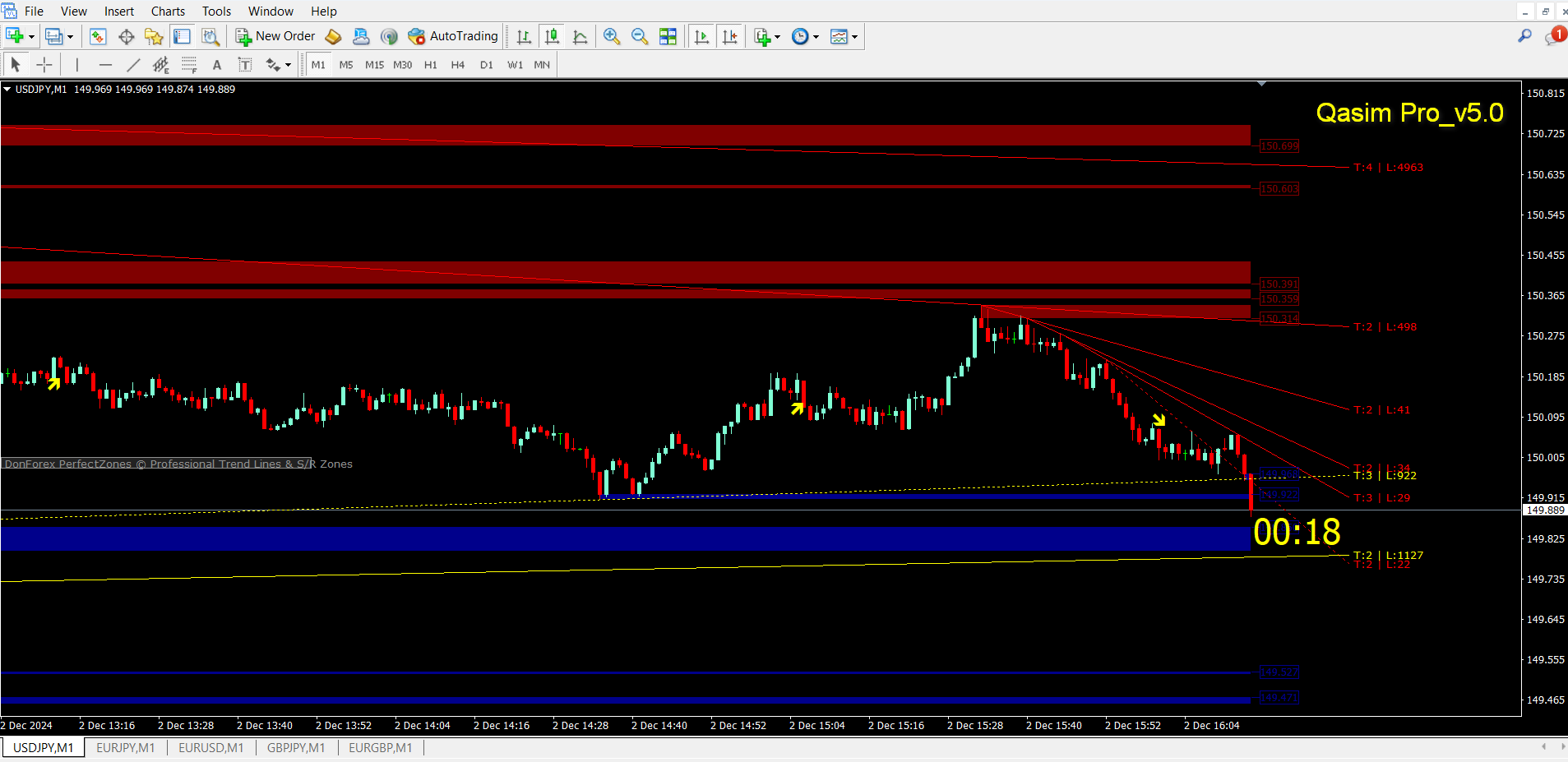1568x762 pixels.
Task: Select the USDJPY,M1 chart tab
Action: tap(44, 747)
